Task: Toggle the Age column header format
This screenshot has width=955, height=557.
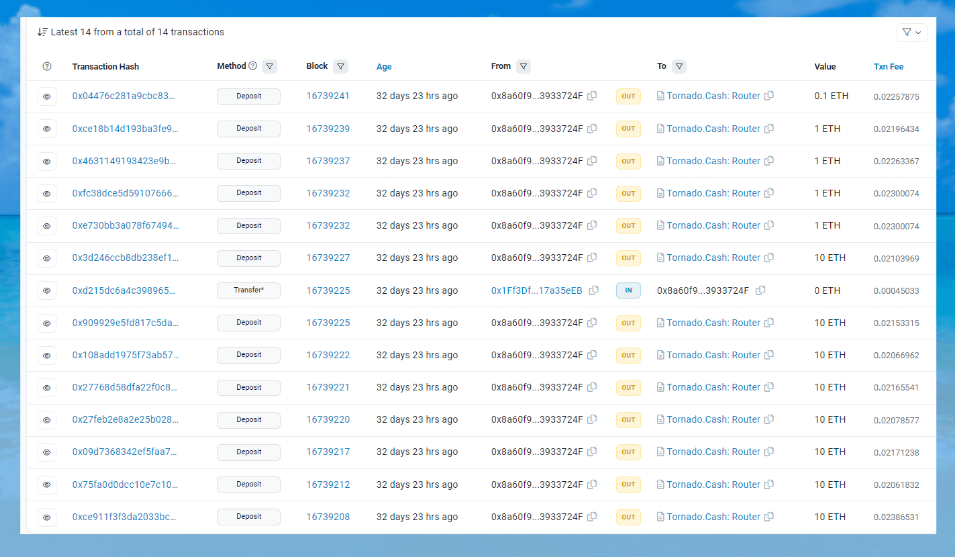Action: tap(384, 67)
